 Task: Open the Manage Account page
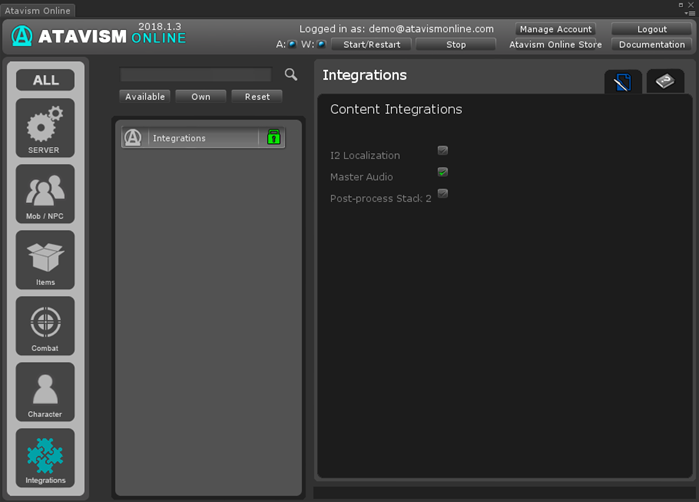pyautogui.click(x=556, y=29)
